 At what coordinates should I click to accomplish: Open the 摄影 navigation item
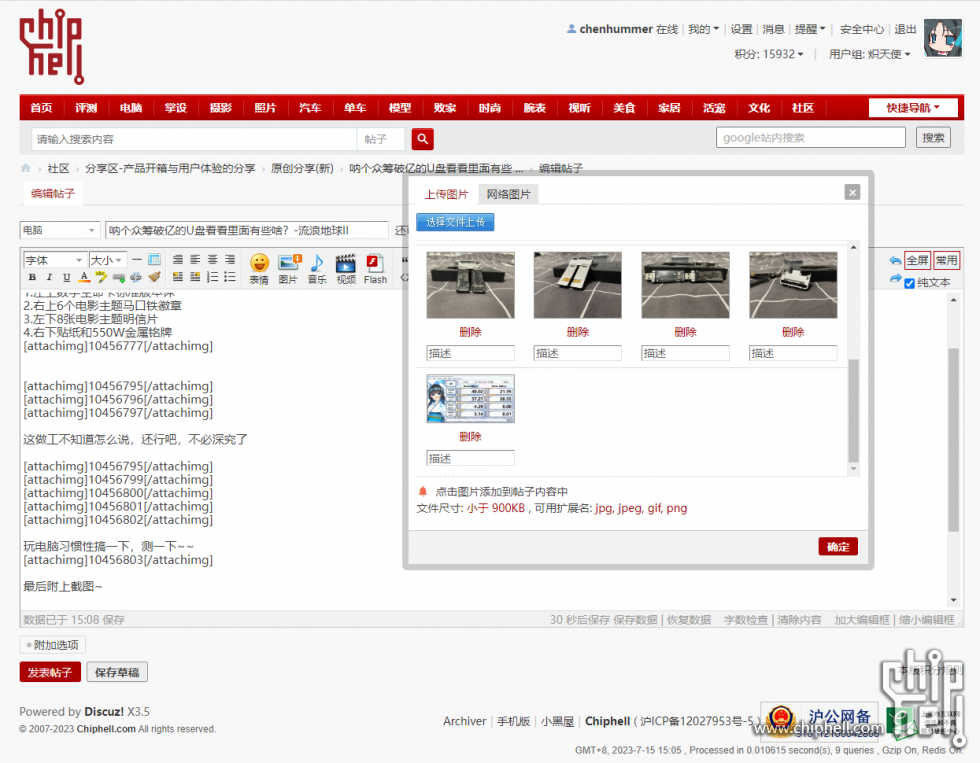point(221,107)
